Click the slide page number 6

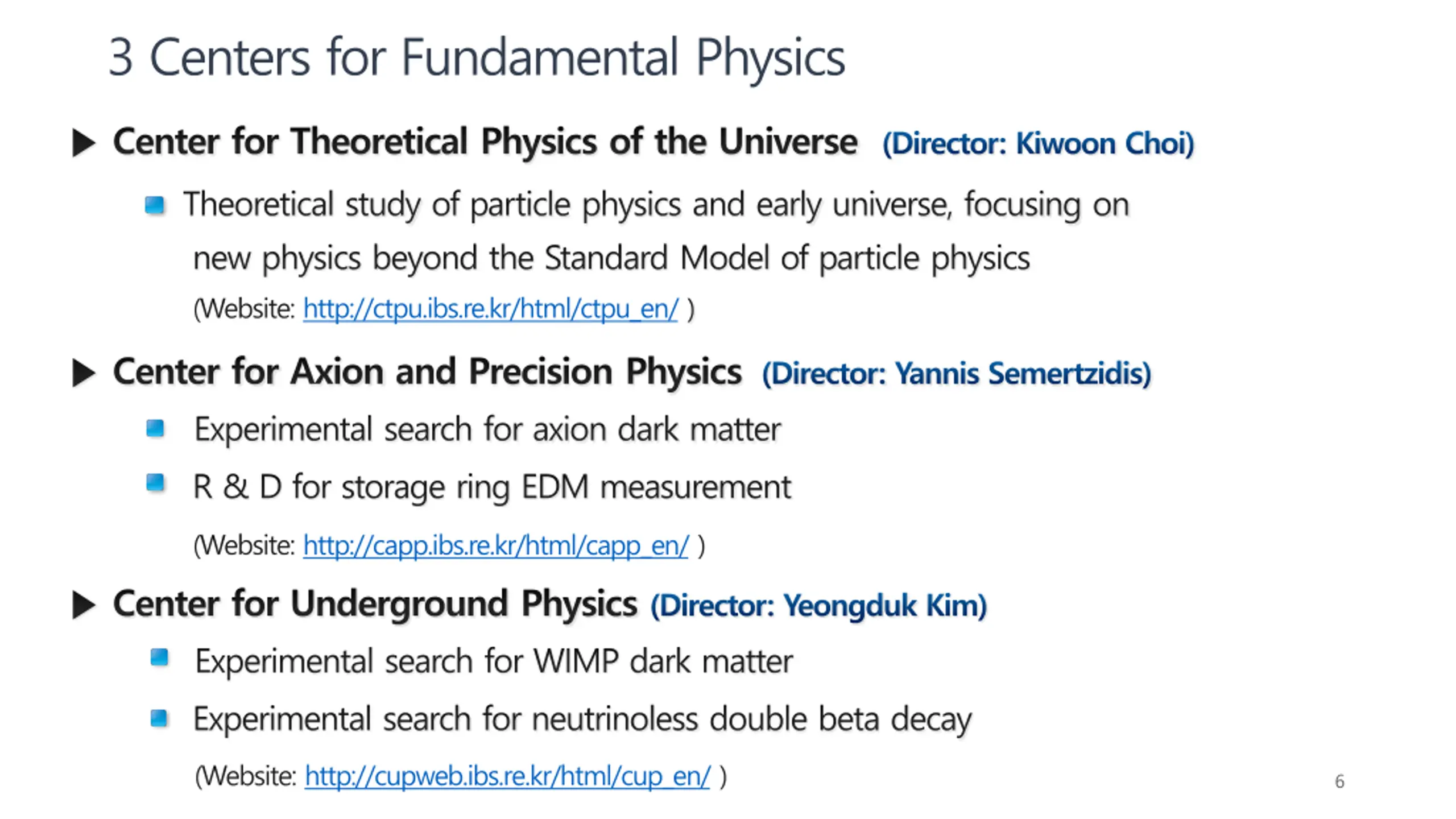pyautogui.click(x=1339, y=781)
